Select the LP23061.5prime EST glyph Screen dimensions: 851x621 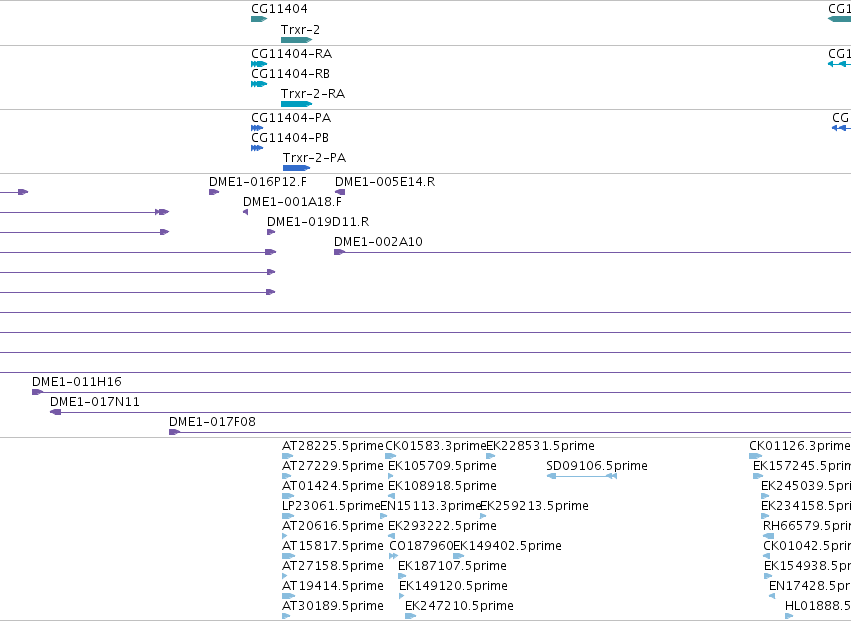[x=288, y=516]
